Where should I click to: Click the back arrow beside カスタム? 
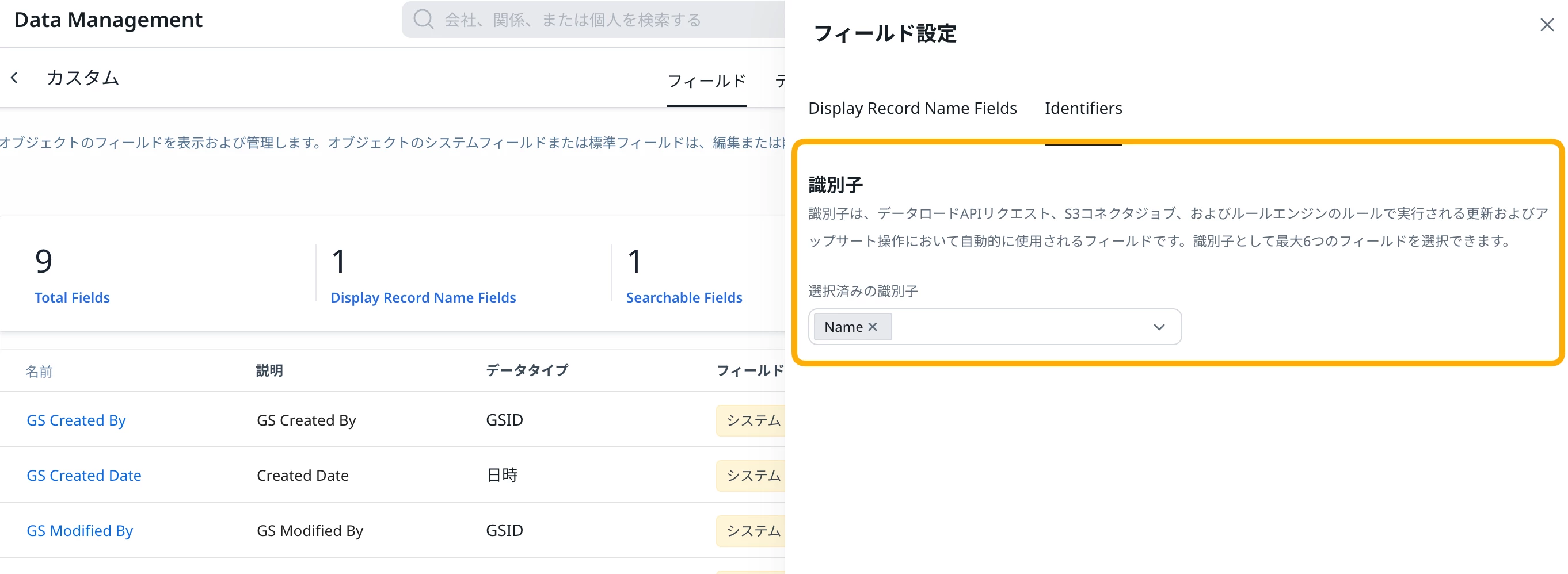[14, 78]
